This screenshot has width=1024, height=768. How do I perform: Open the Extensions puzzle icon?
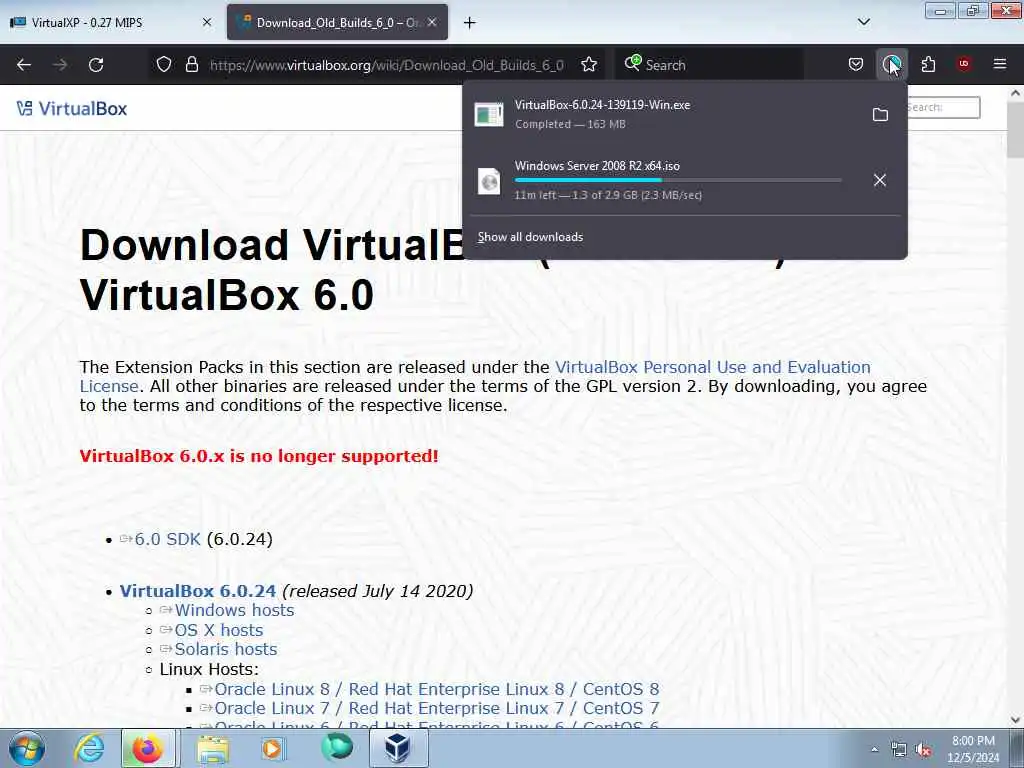pos(928,64)
